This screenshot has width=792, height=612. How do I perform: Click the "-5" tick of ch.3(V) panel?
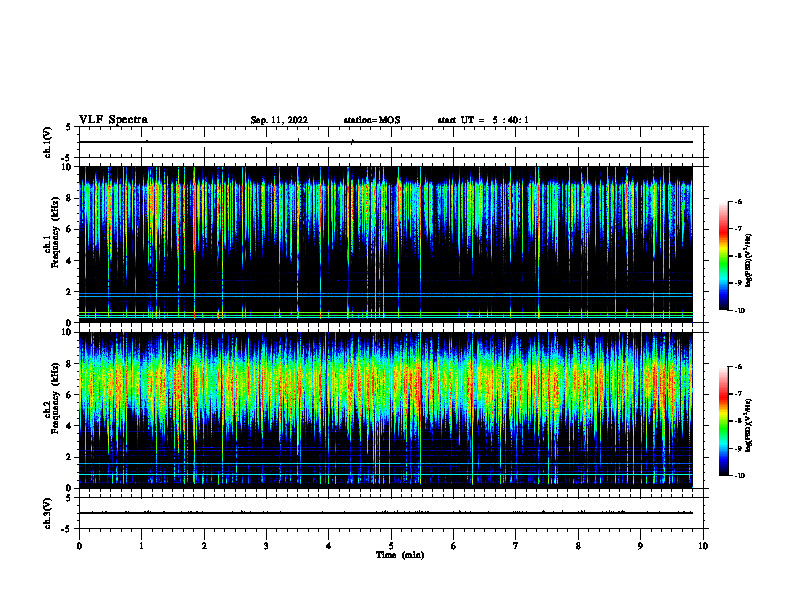pyautogui.click(x=67, y=529)
